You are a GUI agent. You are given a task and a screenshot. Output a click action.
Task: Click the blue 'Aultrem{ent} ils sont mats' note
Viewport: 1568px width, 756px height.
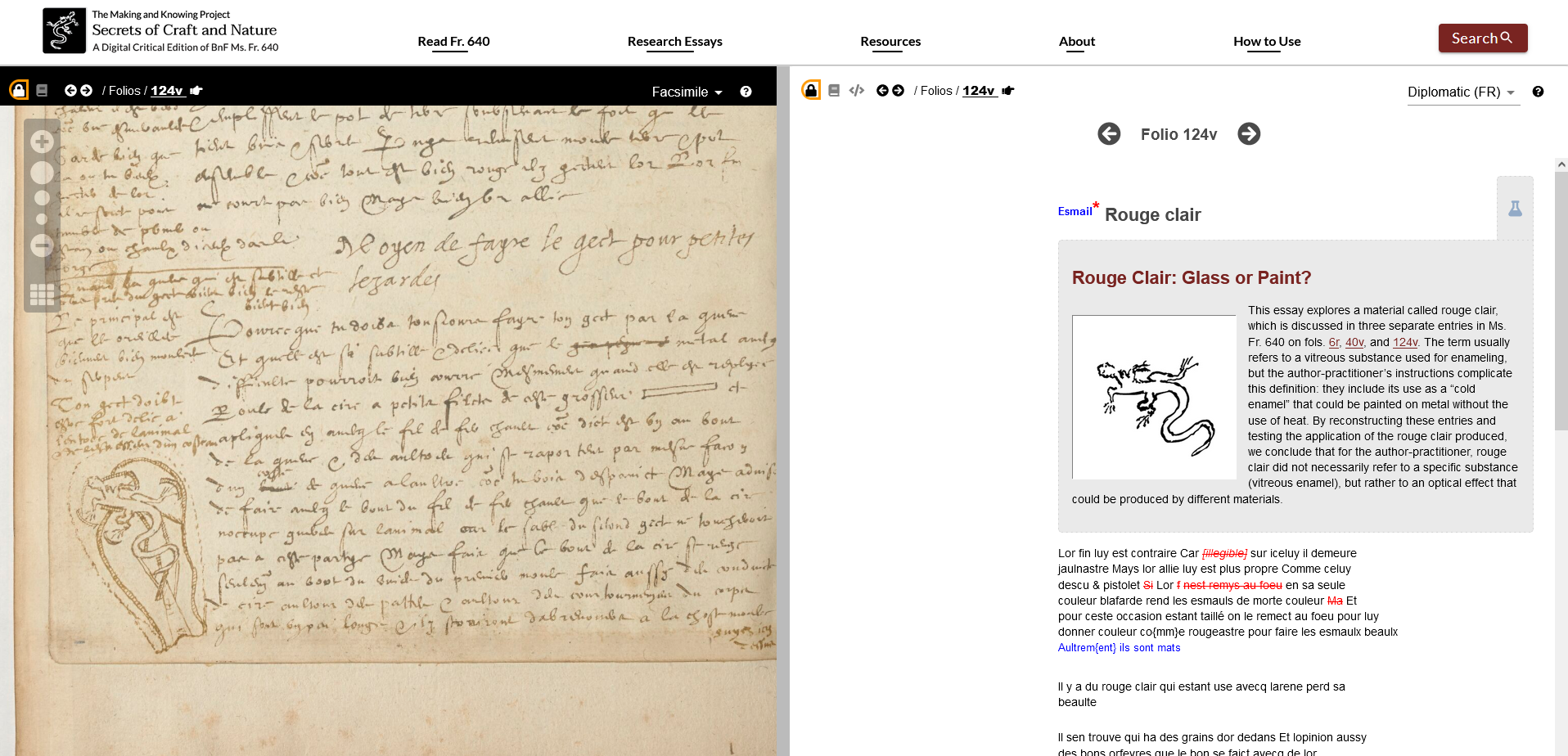pos(1119,648)
